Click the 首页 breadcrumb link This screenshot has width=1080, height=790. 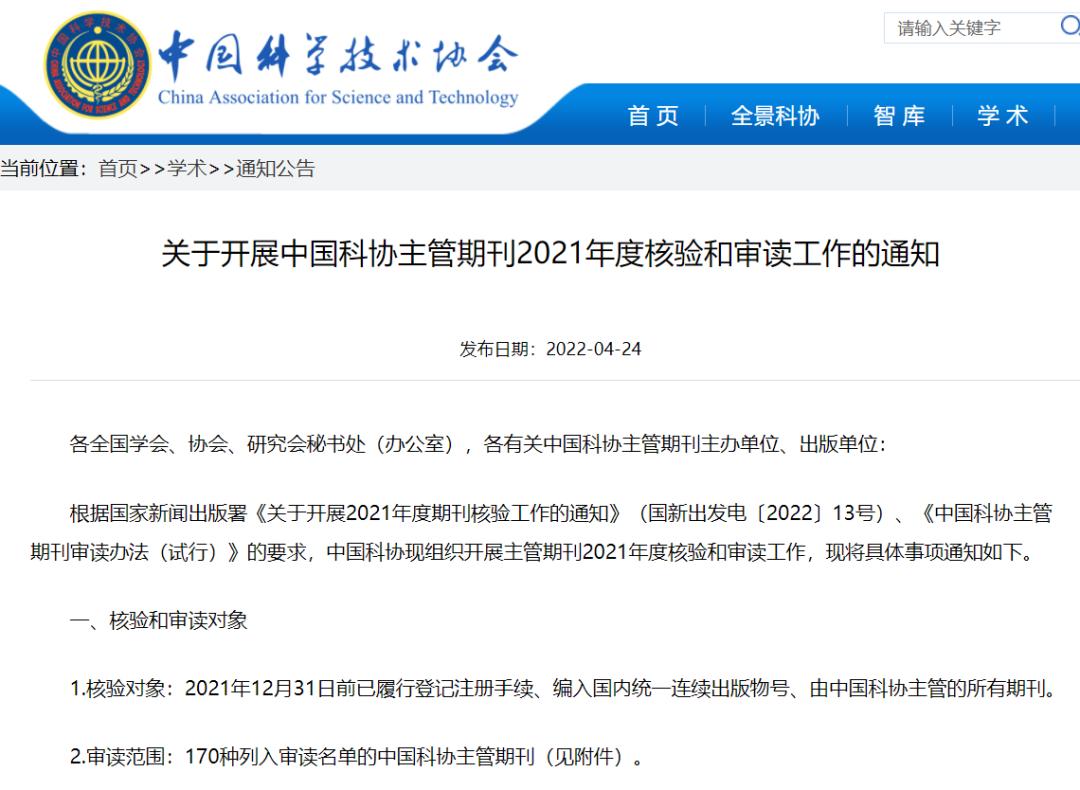coord(117,169)
